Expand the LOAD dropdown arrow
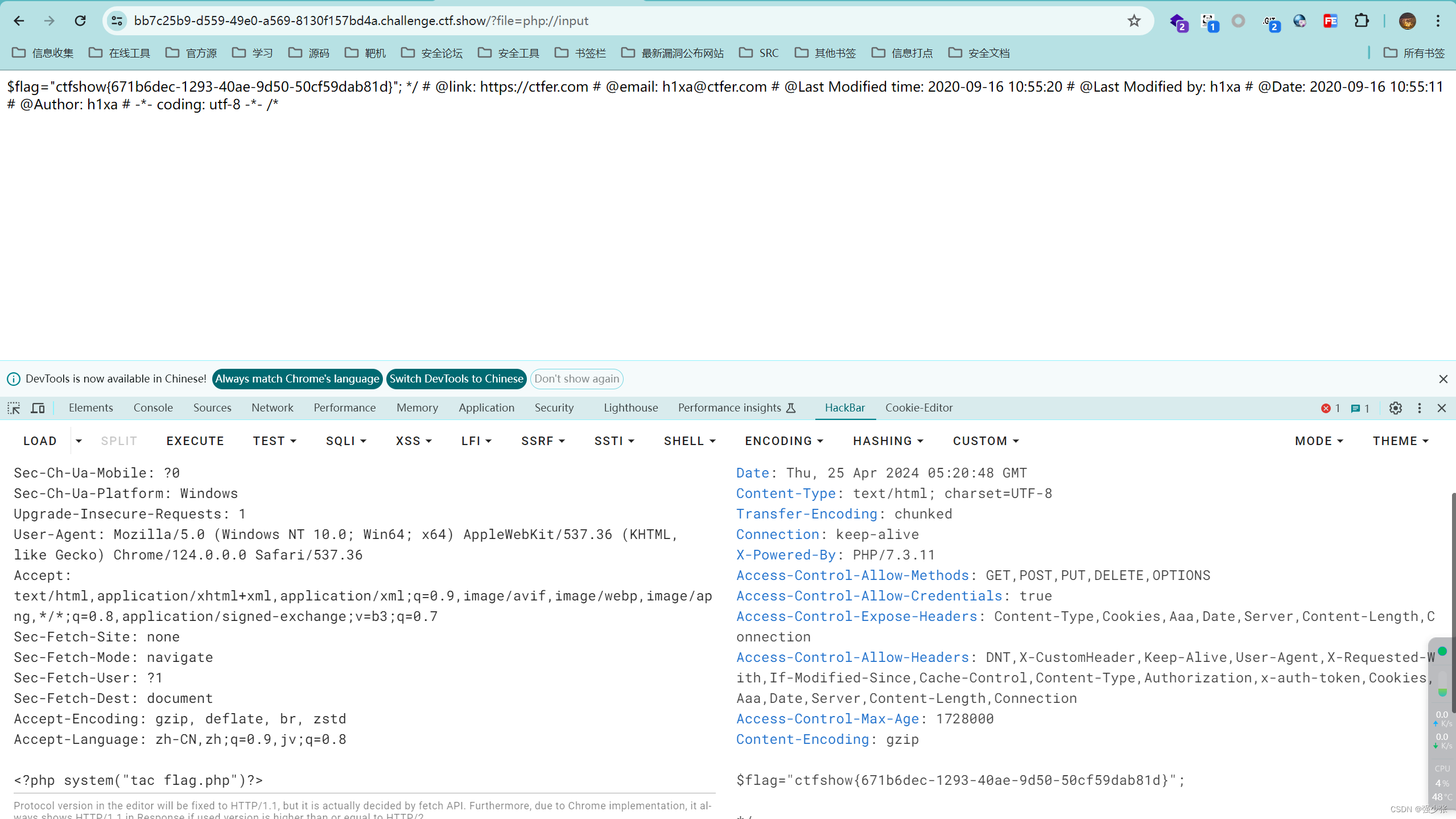This screenshot has width=1456, height=819. pyautogui.click(x=79, y=441)
